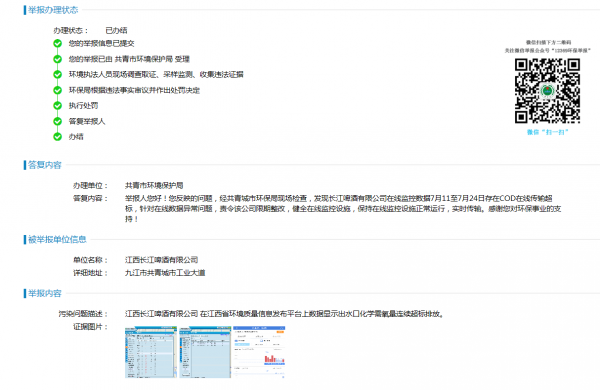Viewport: 600px width, 390px height.
Task: Click the step text 执行处罚
Action: pyautogui.click(x=83, y=105)
